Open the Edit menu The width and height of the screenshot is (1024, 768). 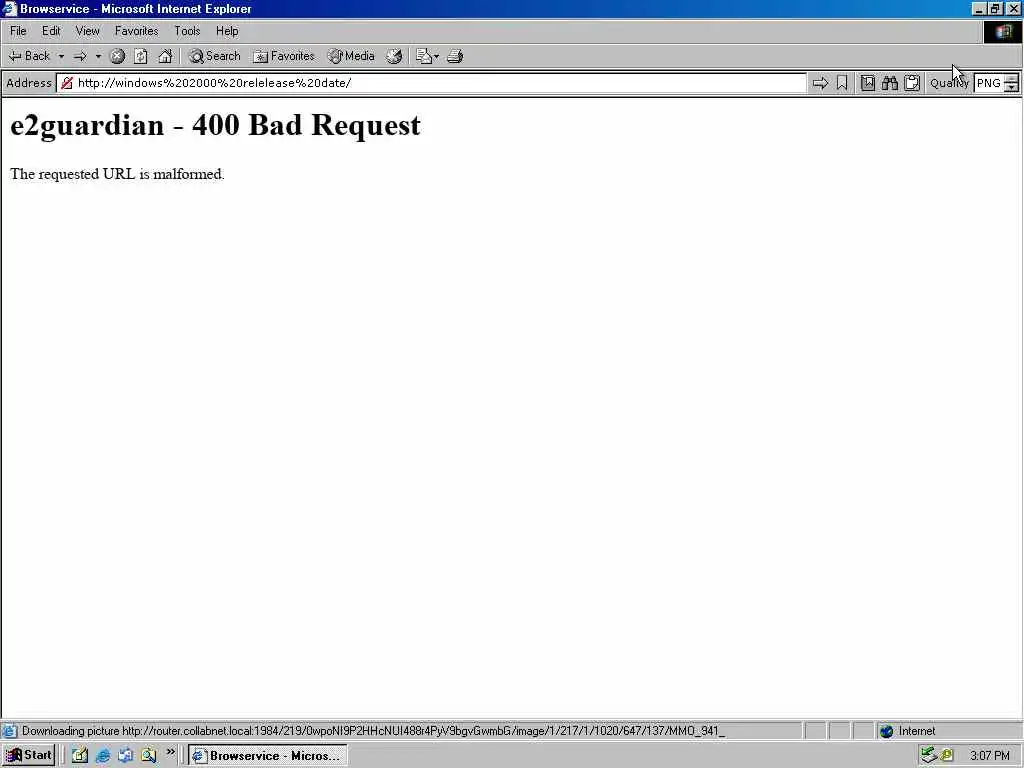tap(51, 31)
